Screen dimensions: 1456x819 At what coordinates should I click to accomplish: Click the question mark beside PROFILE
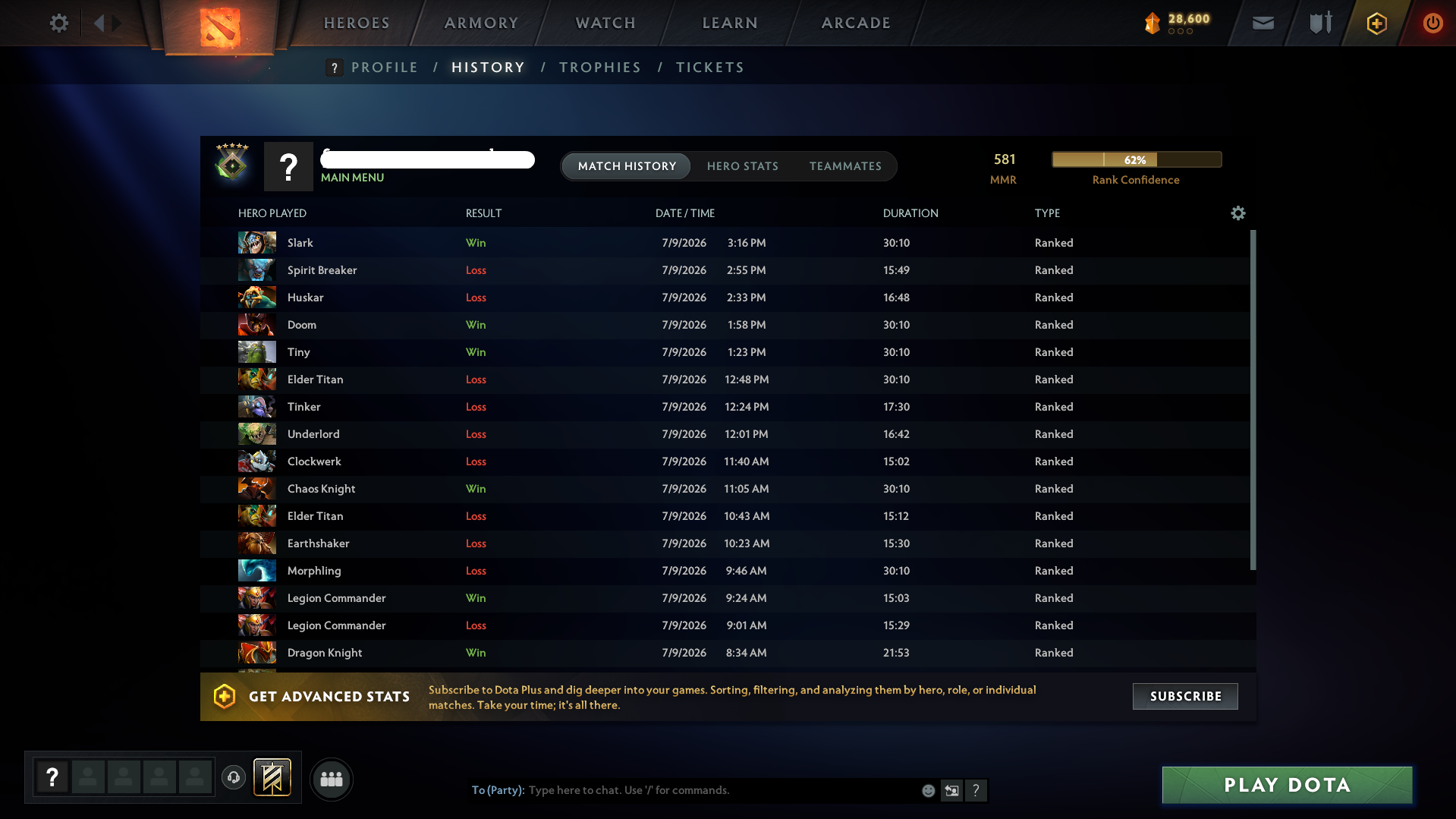(x=334, y=68)
